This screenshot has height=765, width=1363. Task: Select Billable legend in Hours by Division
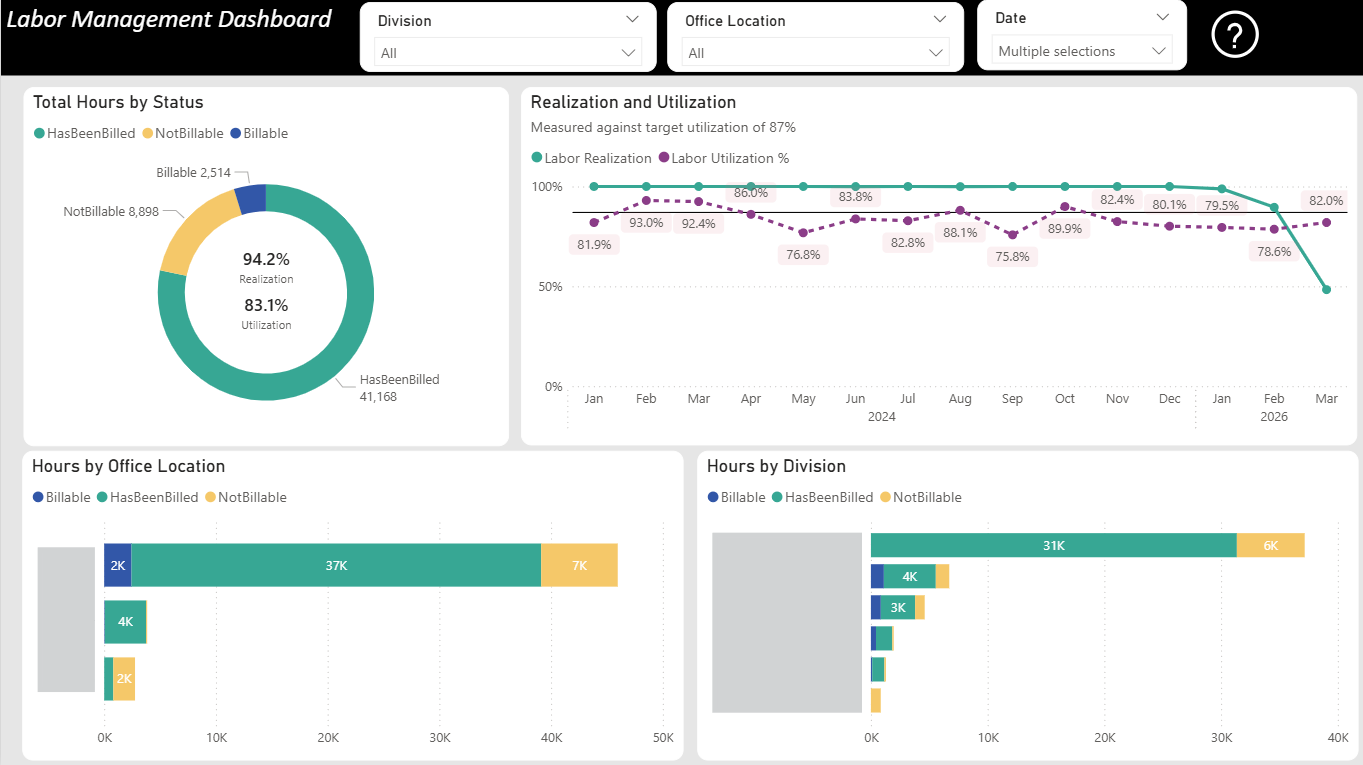[736, 497]
